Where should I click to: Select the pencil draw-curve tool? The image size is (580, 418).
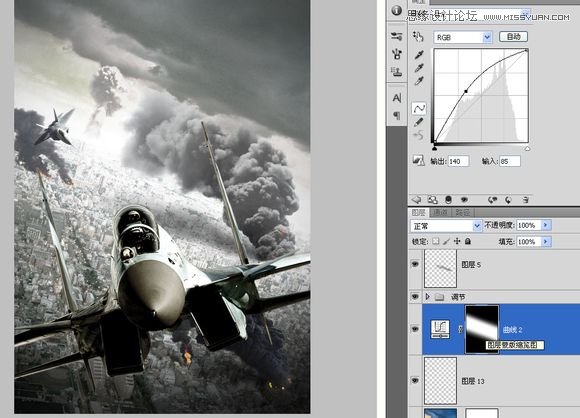(419, 122)
